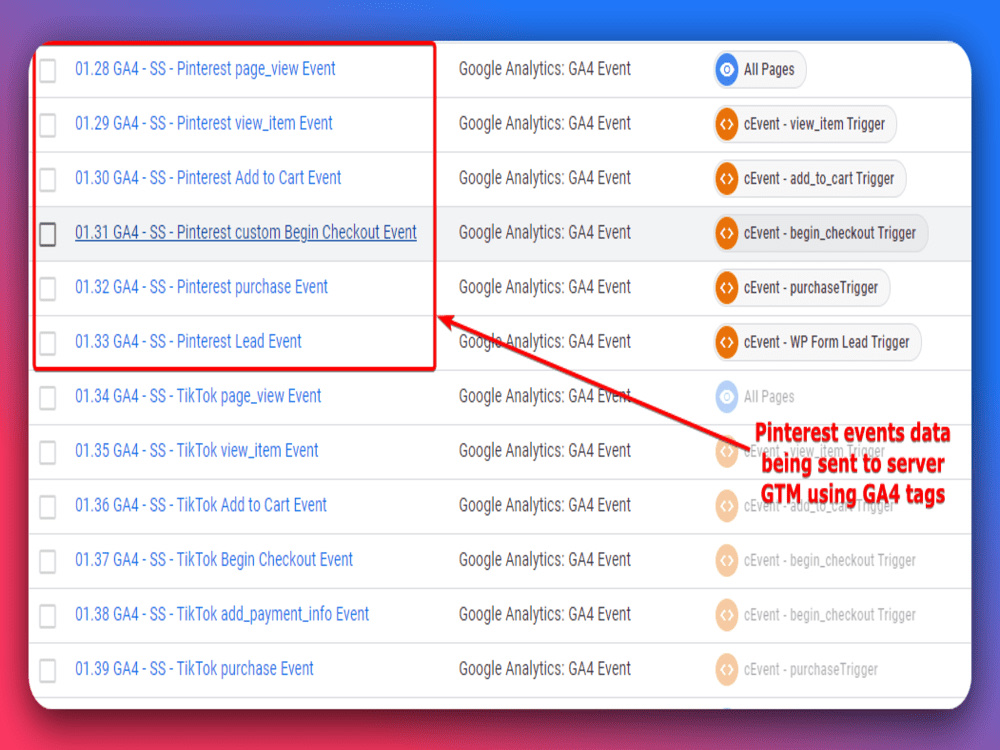1000x750 pixels.
Task: Click tag type text in 01.32 Pinterest purchase row
Action: click(x=545, y=287)
